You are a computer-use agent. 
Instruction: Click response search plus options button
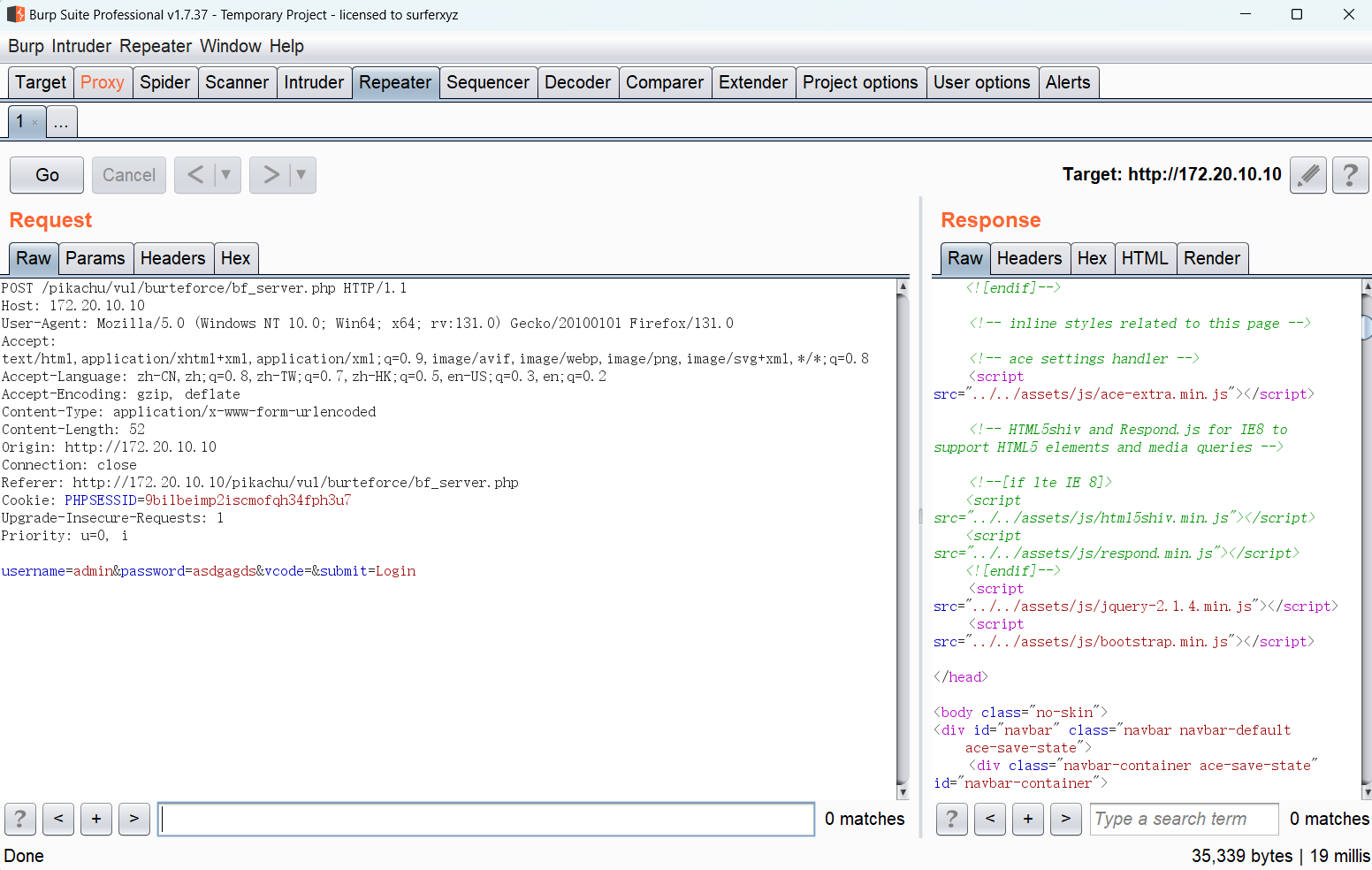pos(1028,819)
